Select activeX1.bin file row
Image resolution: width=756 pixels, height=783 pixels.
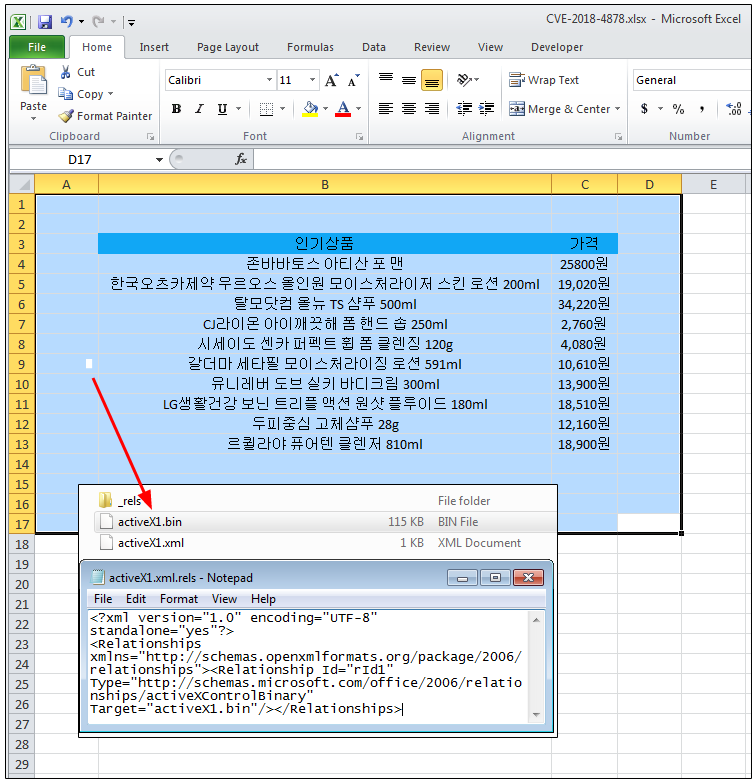pyautogui.click(x=325, y=522)
